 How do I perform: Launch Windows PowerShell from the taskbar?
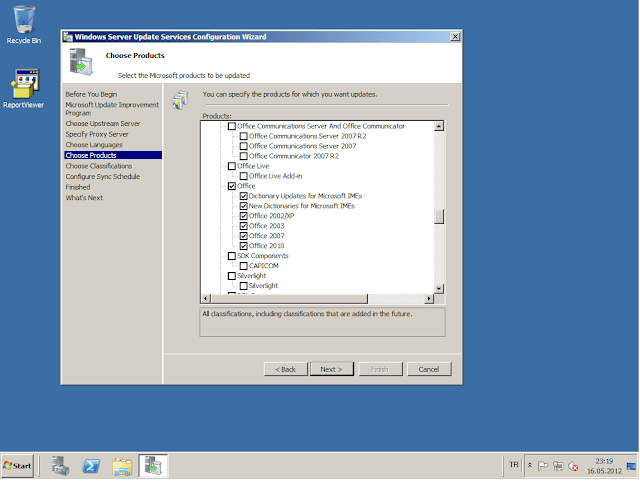coord(90,466)
